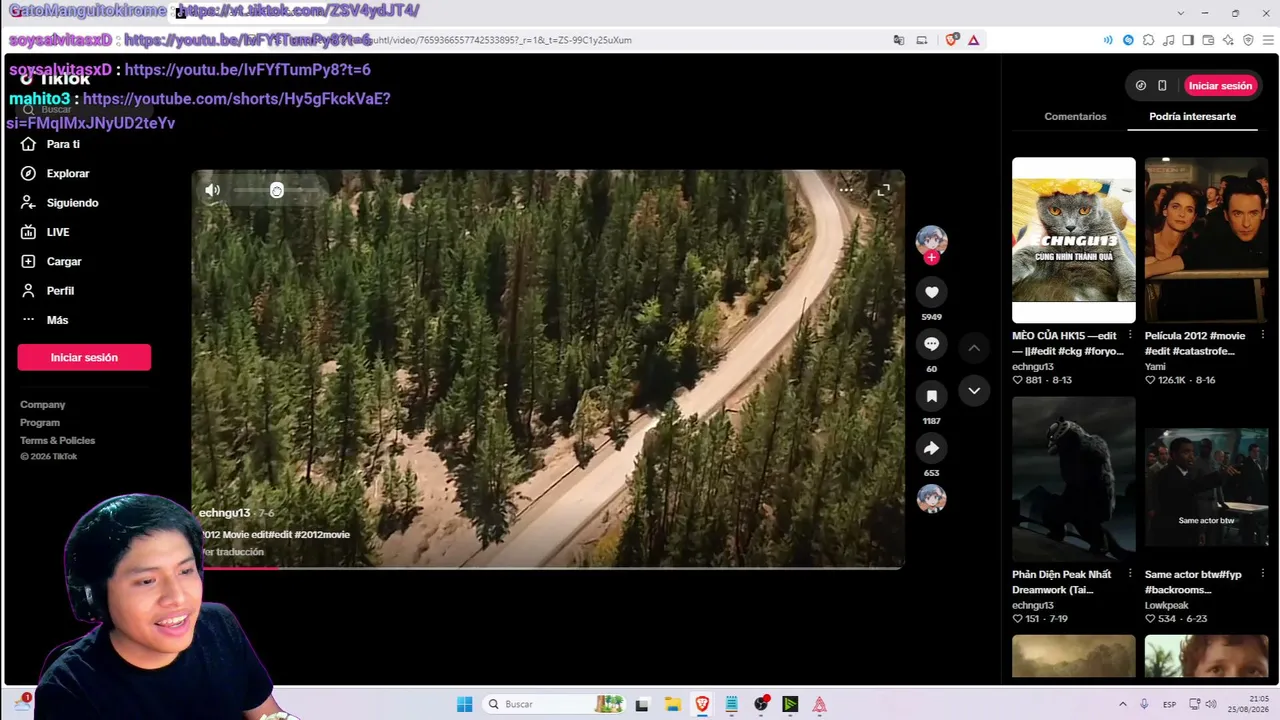Click the Lowkpeak author name
This screenshot has height=720, width=1280.
pyautogui.click(x=1168, y=606)
